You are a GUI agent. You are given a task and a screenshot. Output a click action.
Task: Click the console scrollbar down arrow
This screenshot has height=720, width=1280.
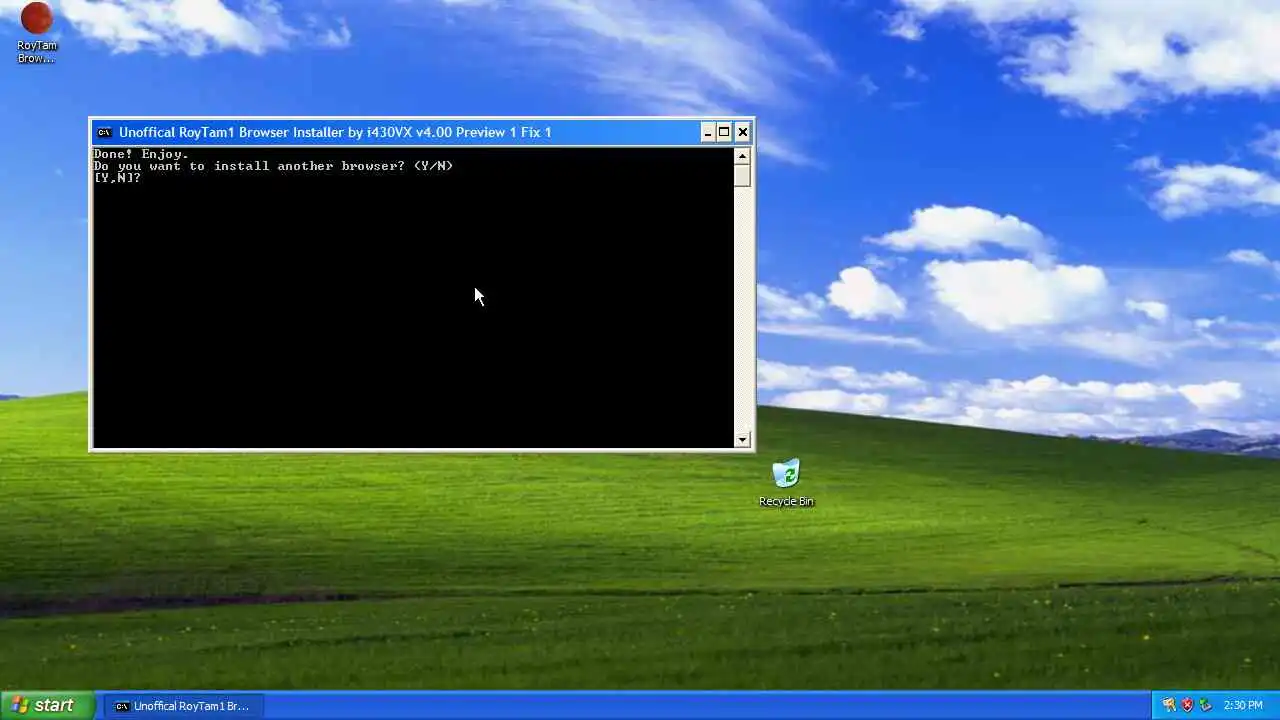pyautogui.click(x=742, y=439)
